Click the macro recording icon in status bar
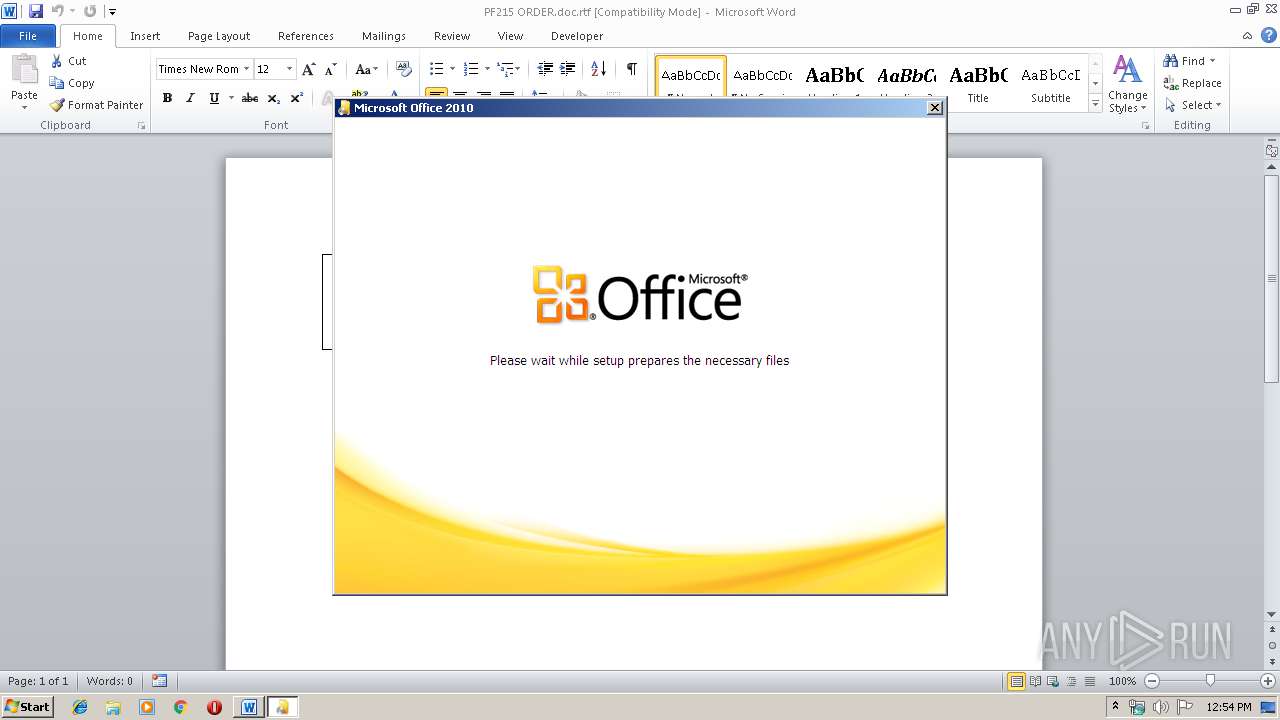 coord(159,681)
